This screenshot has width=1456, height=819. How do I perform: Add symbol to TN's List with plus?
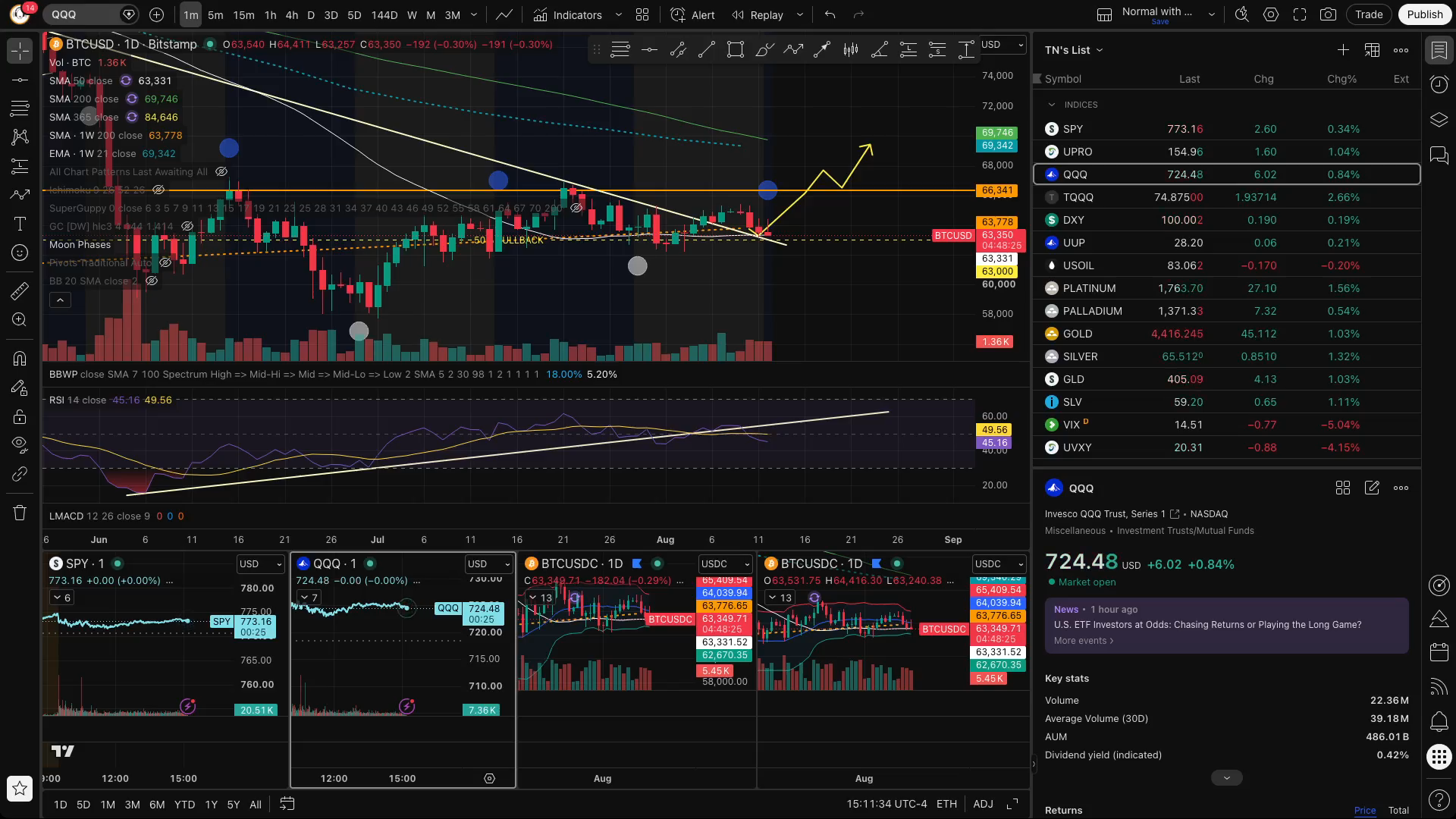1343,50
